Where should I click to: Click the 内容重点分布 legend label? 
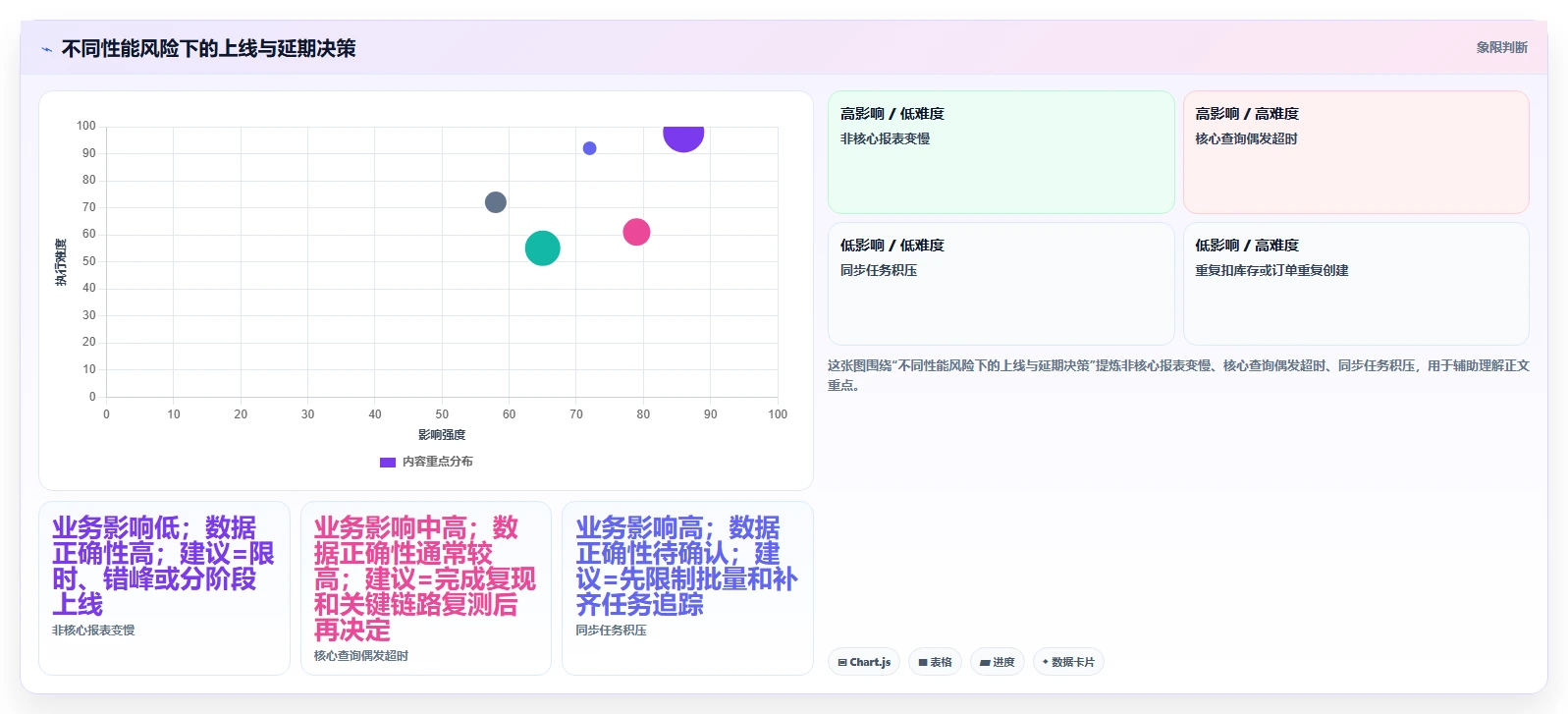(438, 462)
